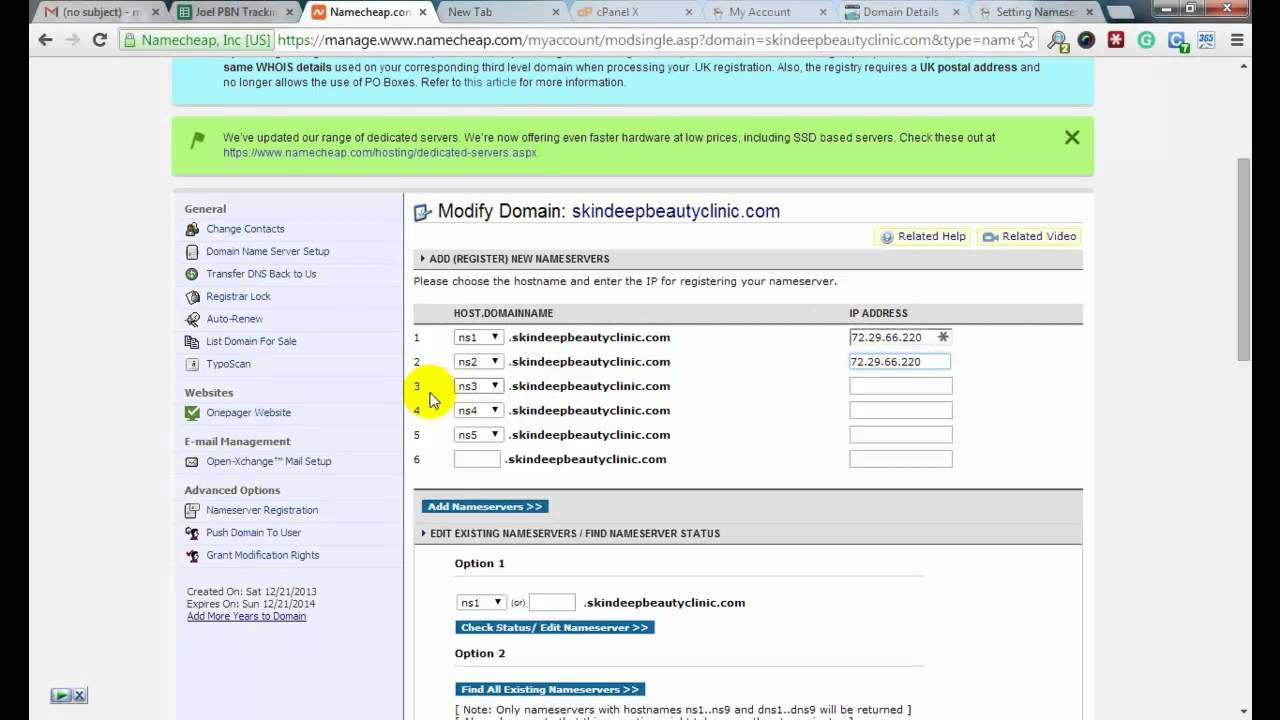The height and width of the screenshot is (720, 1280).
Task: Click Add More Years to Domain link
Action: 246,616
